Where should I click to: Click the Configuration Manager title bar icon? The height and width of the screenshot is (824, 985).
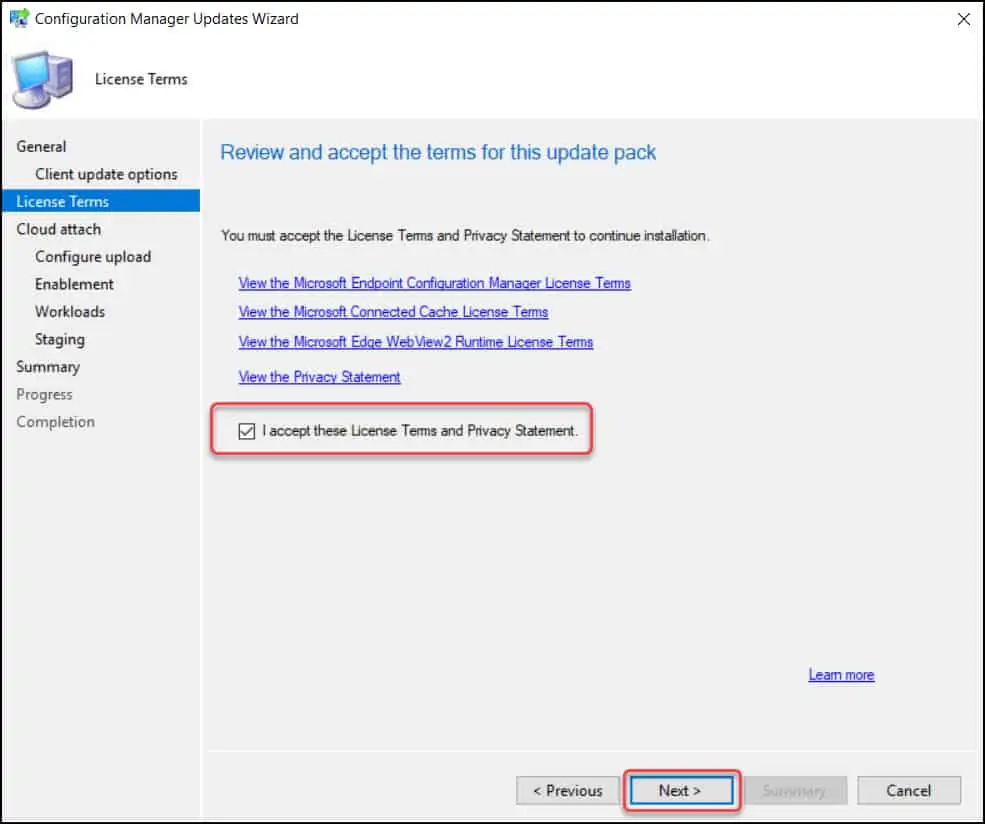[19, 18]
